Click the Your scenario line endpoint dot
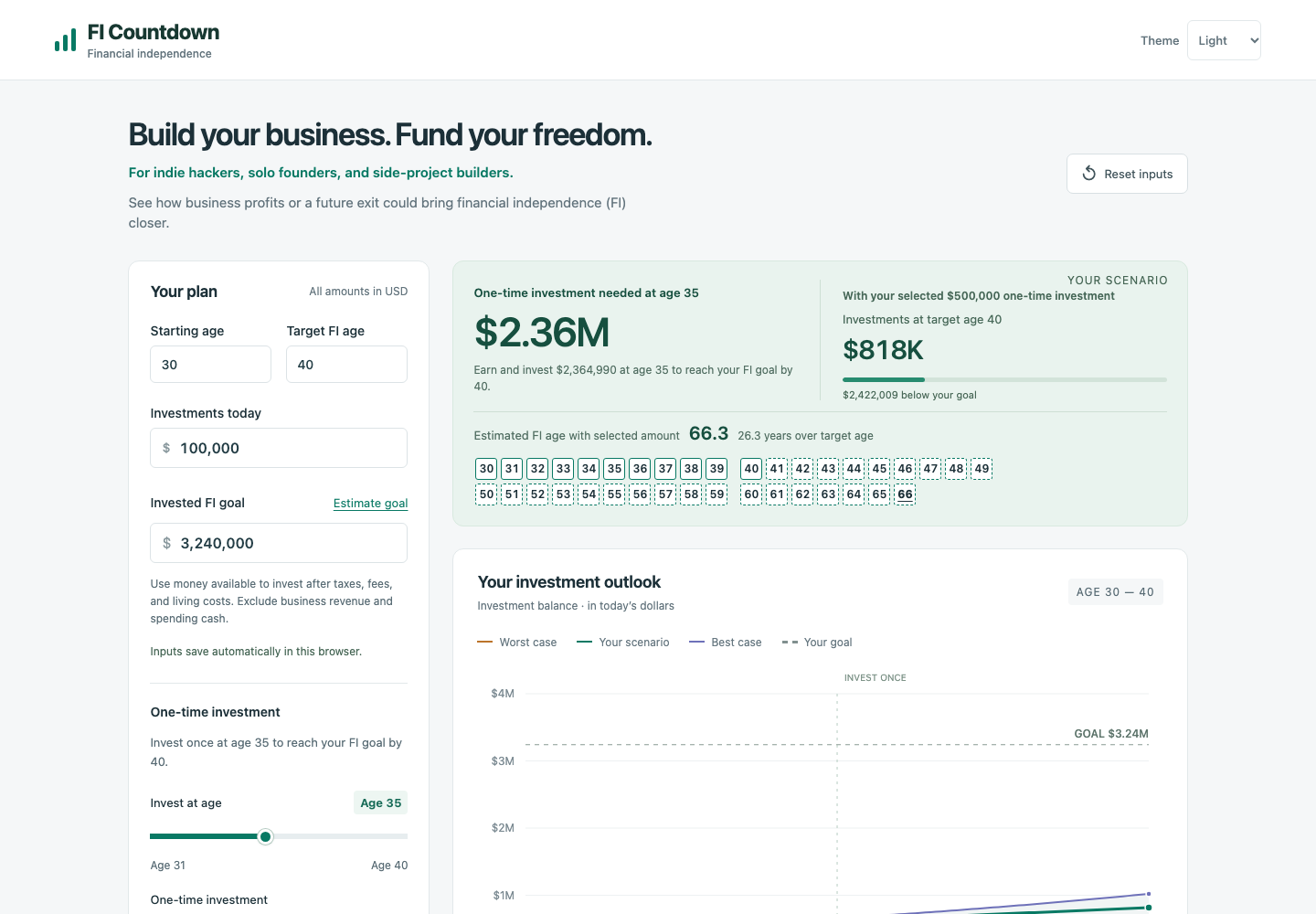Screen dimensions: 1316x914 pos(1149,908)
